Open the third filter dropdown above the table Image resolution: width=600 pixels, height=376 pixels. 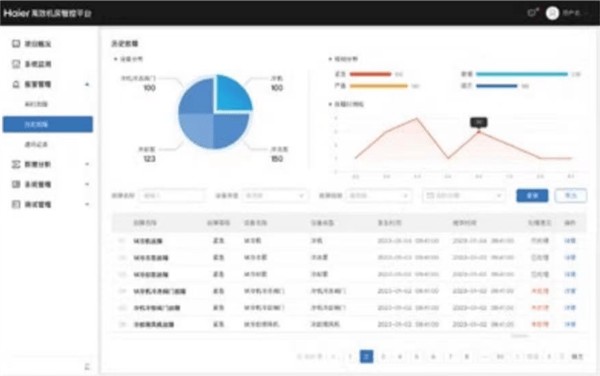[379, 195]
